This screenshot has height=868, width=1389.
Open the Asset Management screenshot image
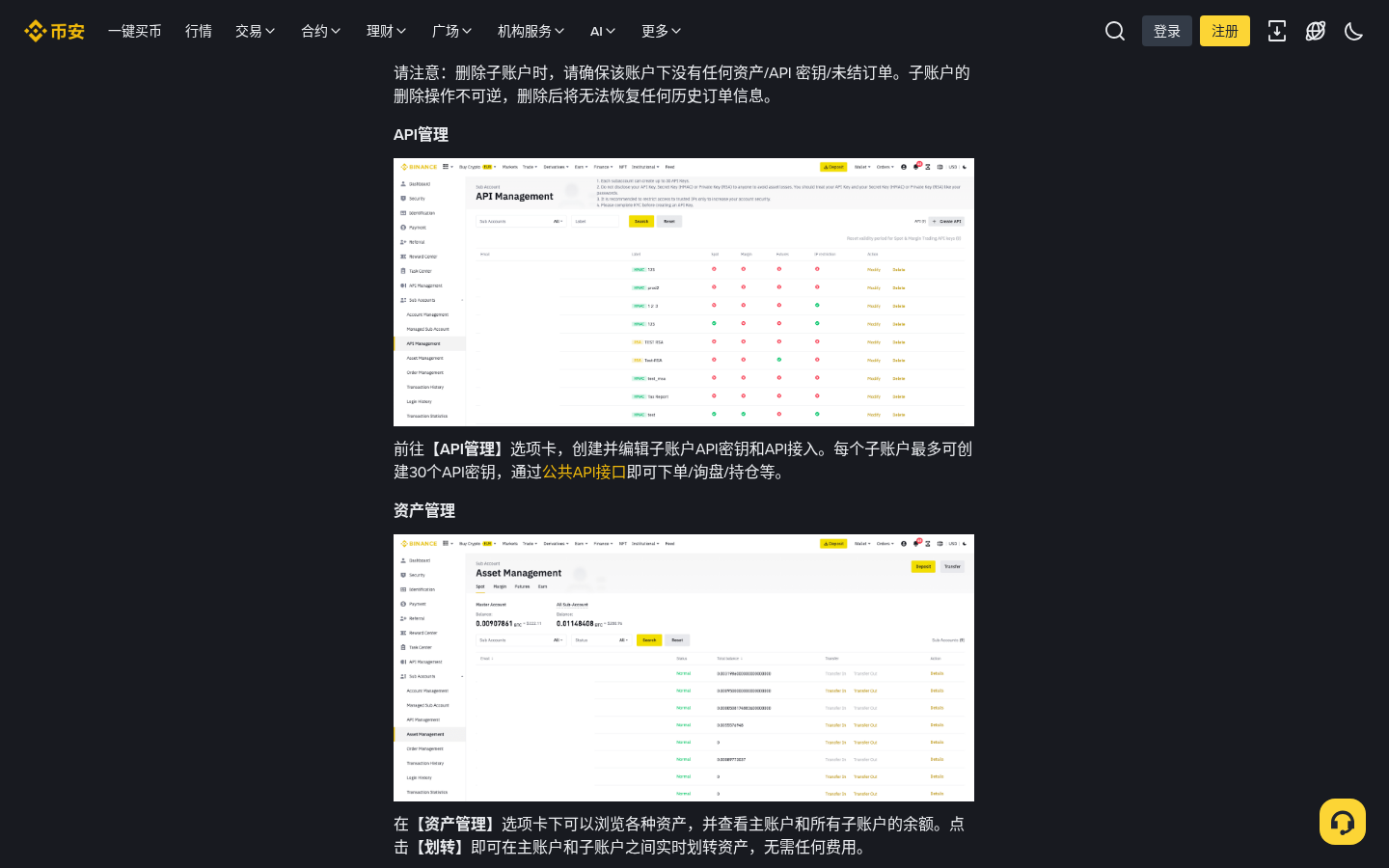[x=684, y=667]
